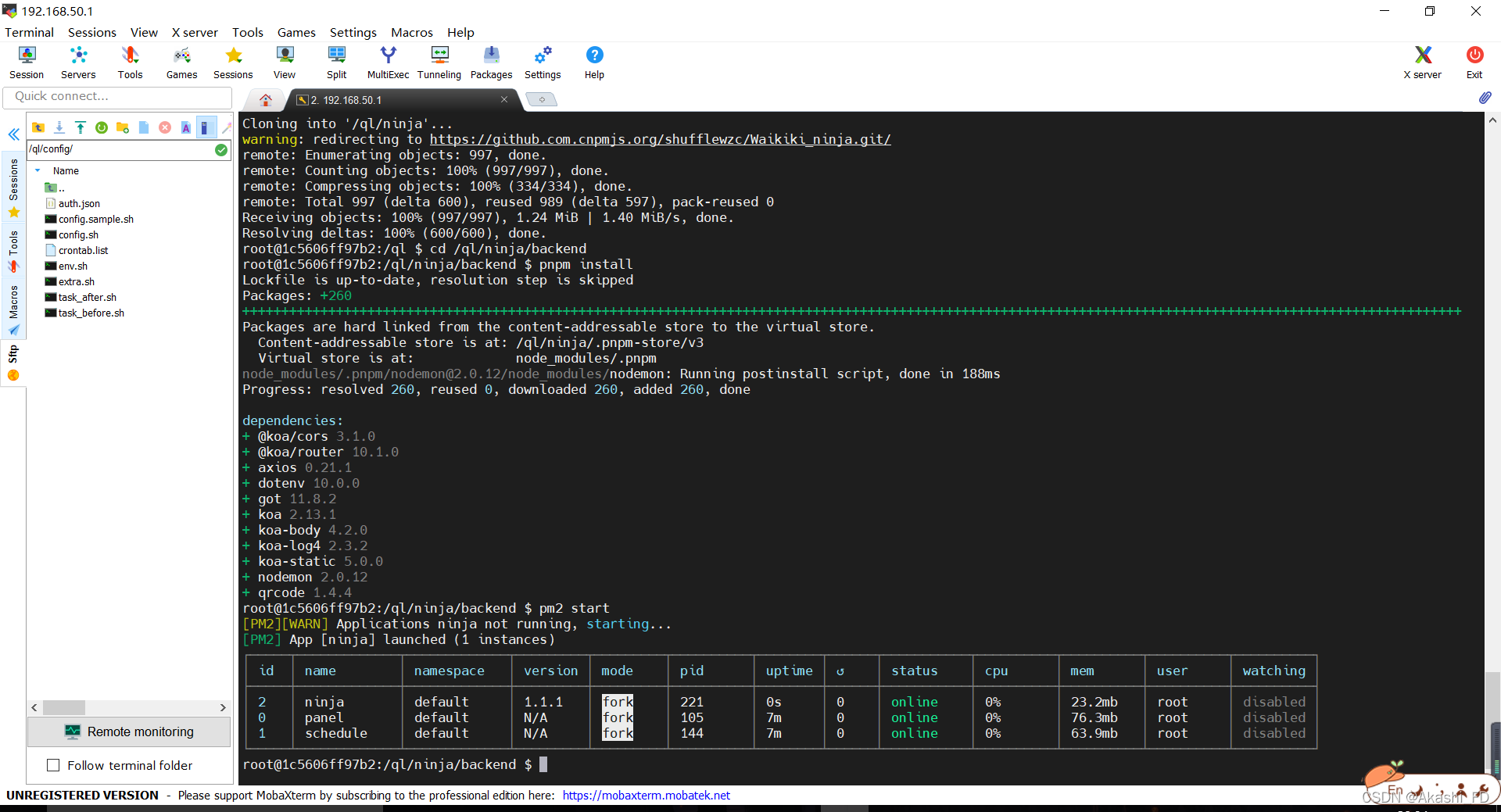Image resolution: width=1501 pixels, height=812 pixels.
Task: Upload files with the SFTP upload arrow
Action: [x=81, y=127]
